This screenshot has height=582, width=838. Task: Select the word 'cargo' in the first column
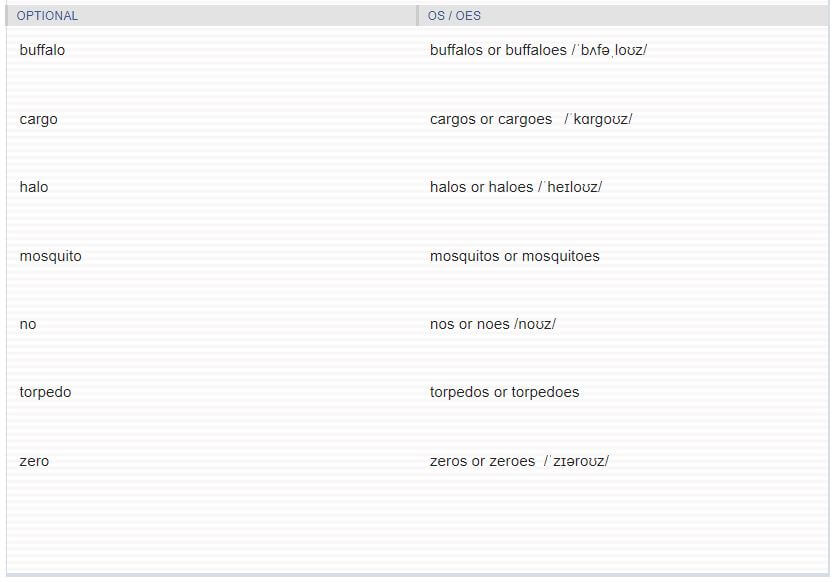[x=38, y=119]
